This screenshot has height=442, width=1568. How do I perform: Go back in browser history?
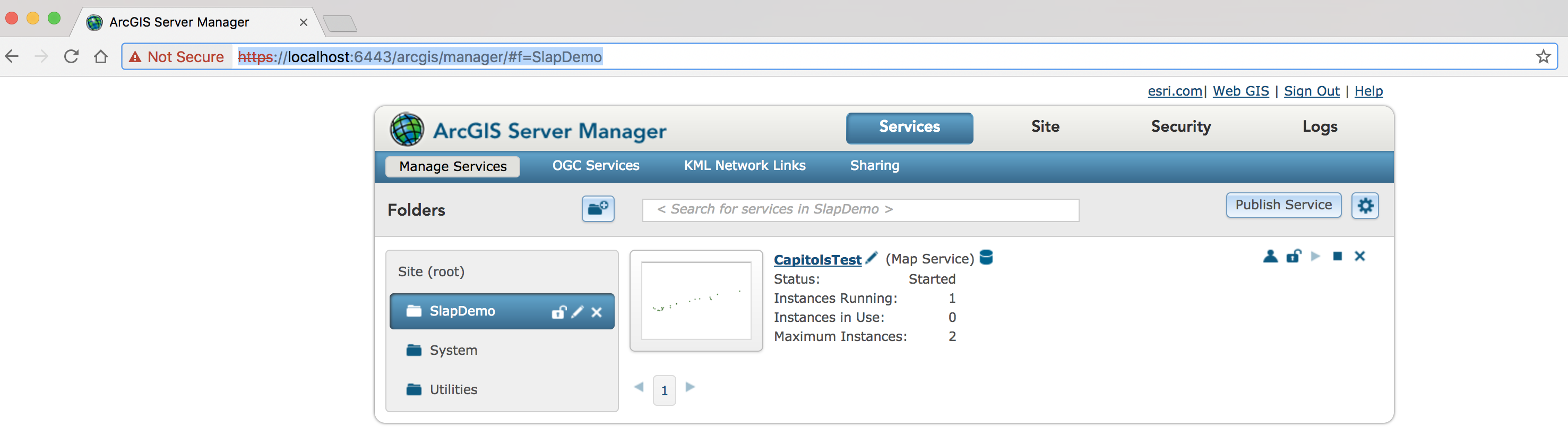point(12,57)
